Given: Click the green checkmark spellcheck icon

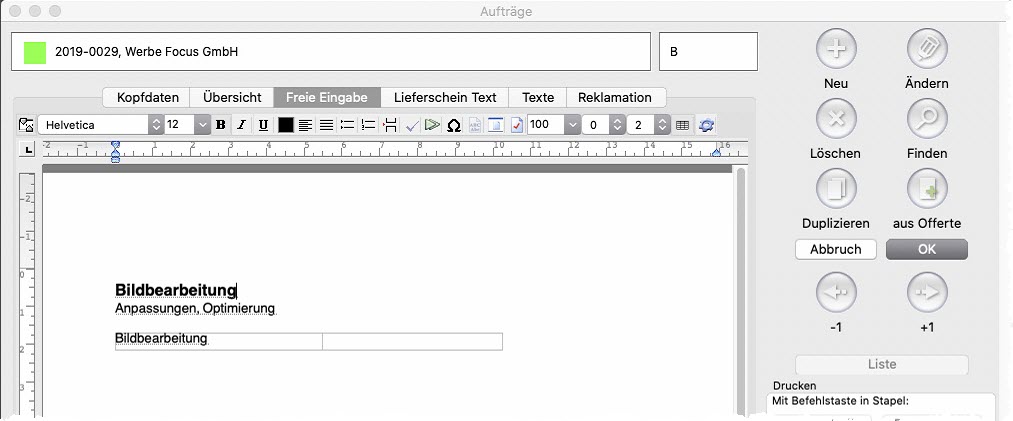Looking at the screenshot, I should pos(412,125).
